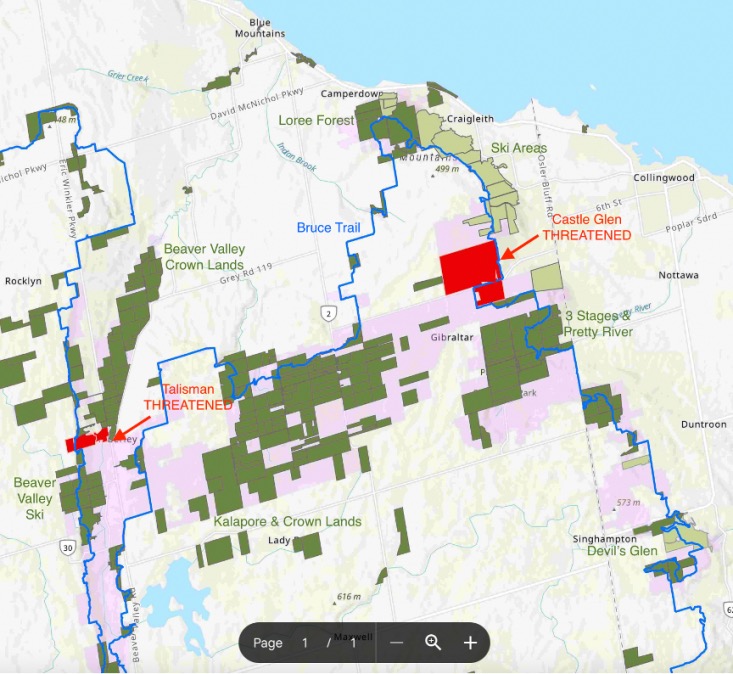Screen dimensions: 733x674
Task: Click the 'Rocklyn' place name
Action: coord(23,281)
